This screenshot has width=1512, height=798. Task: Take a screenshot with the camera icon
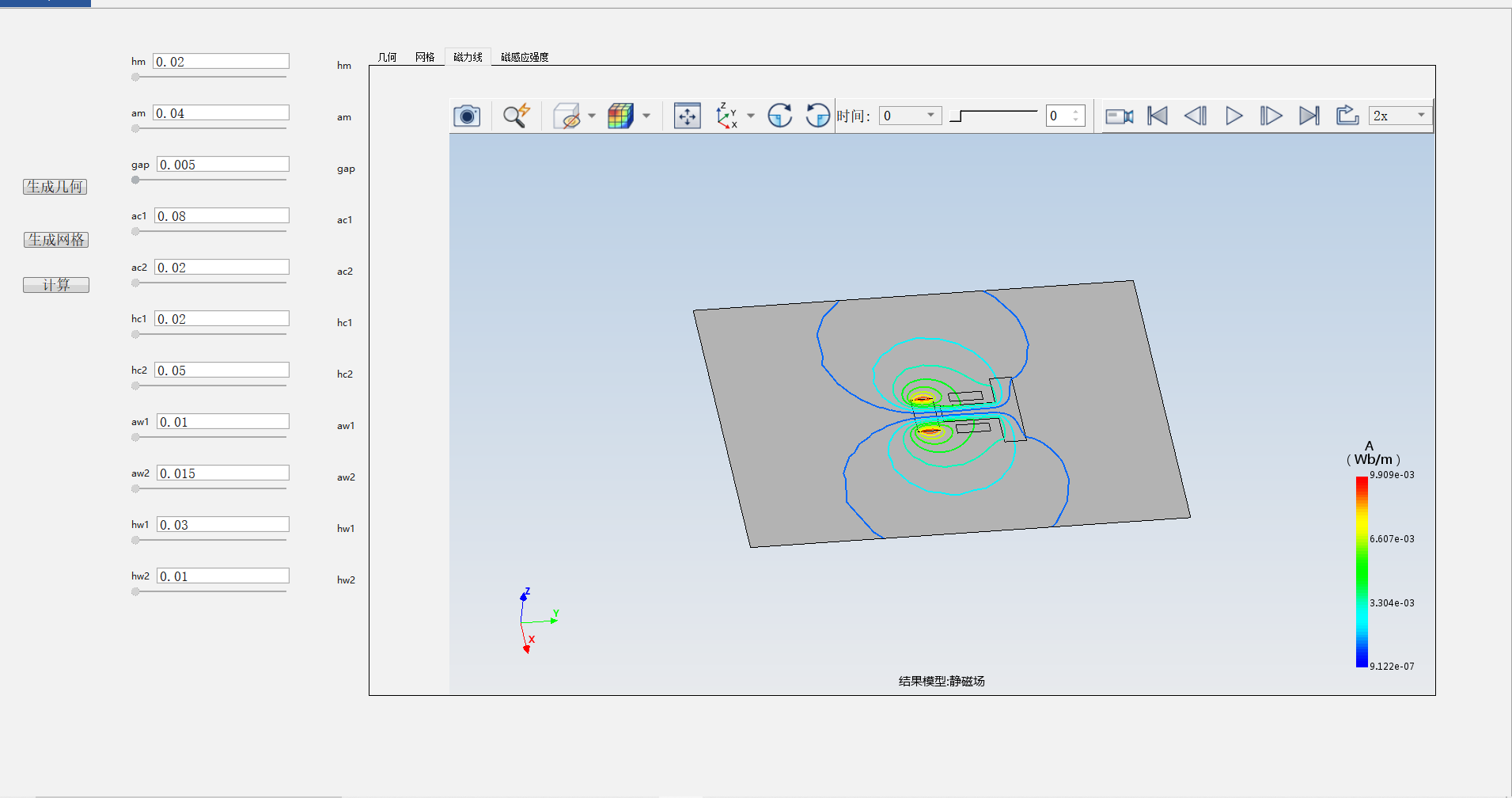(467, 116)
